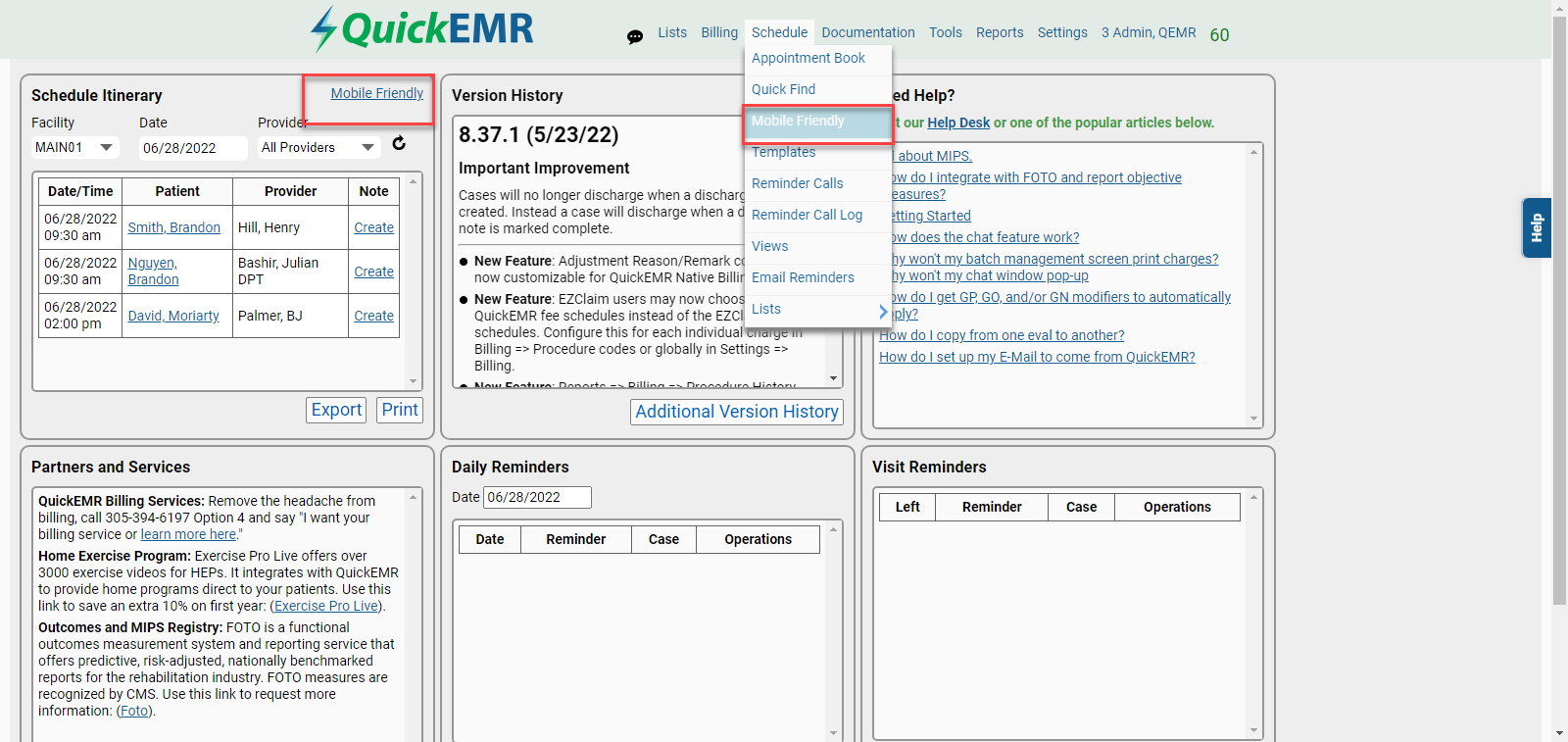Viewport: 1568px width, 742px height.
Task: Open the about MIPS article link
Action: click(934, 156)
